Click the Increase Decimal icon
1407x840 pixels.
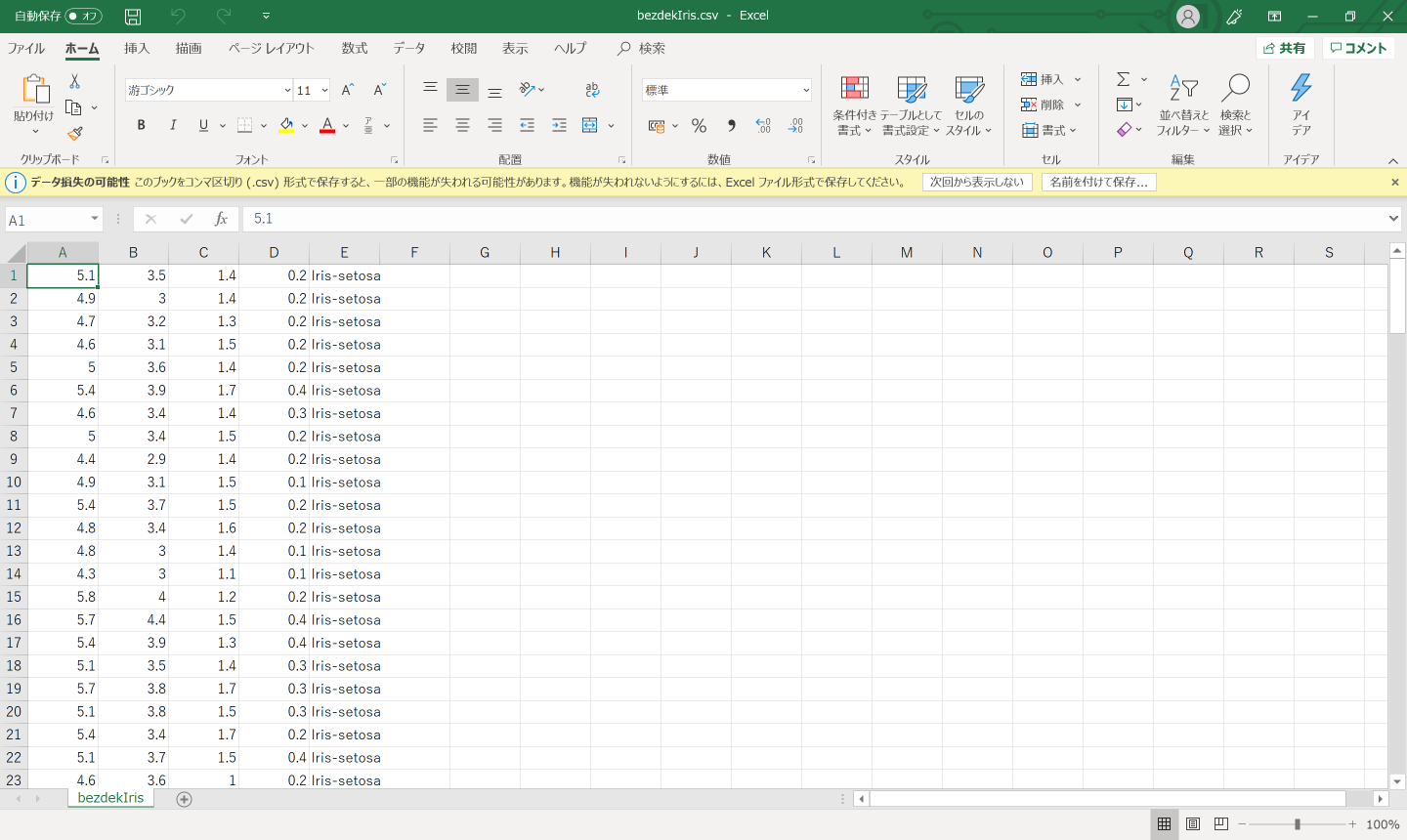763,125
